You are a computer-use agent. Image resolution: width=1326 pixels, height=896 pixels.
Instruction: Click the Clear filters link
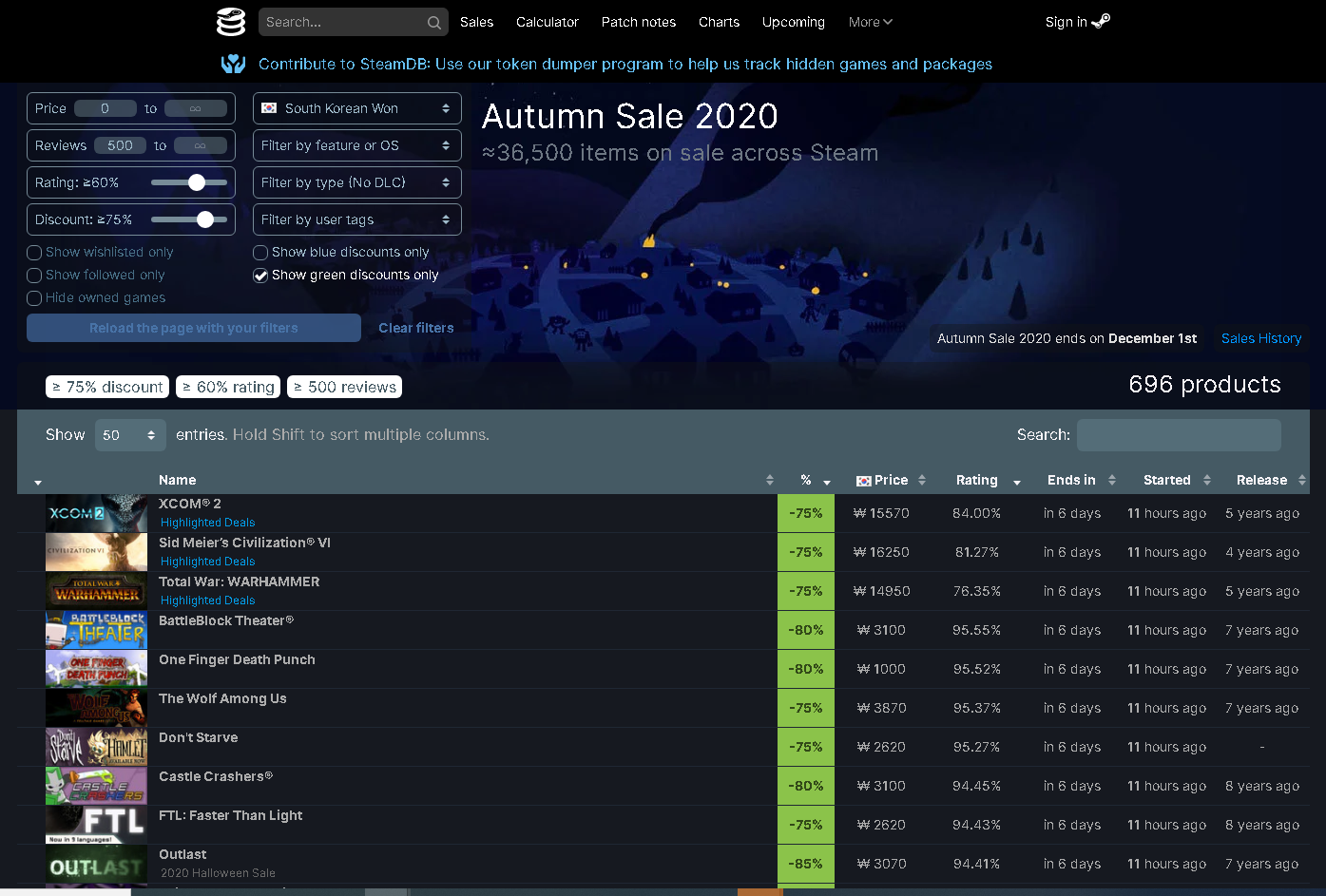416,328
